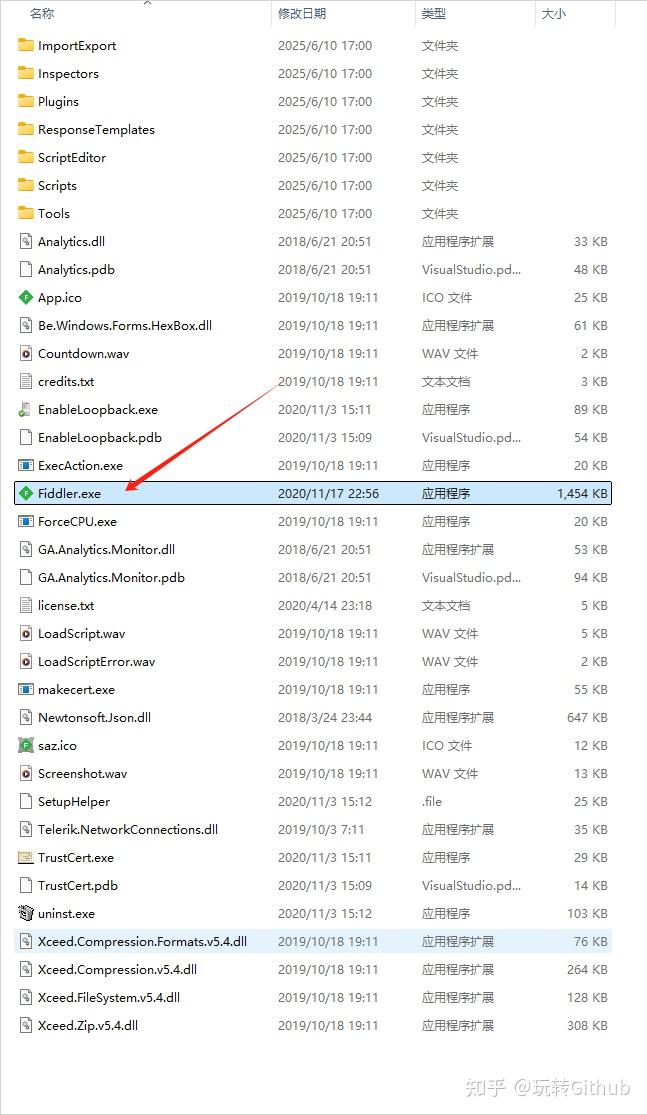Click the ResponseTemplates folder icon
The height and width of the screenshot is (1115, 647).
pyautogui.click(x=26, y=129)
